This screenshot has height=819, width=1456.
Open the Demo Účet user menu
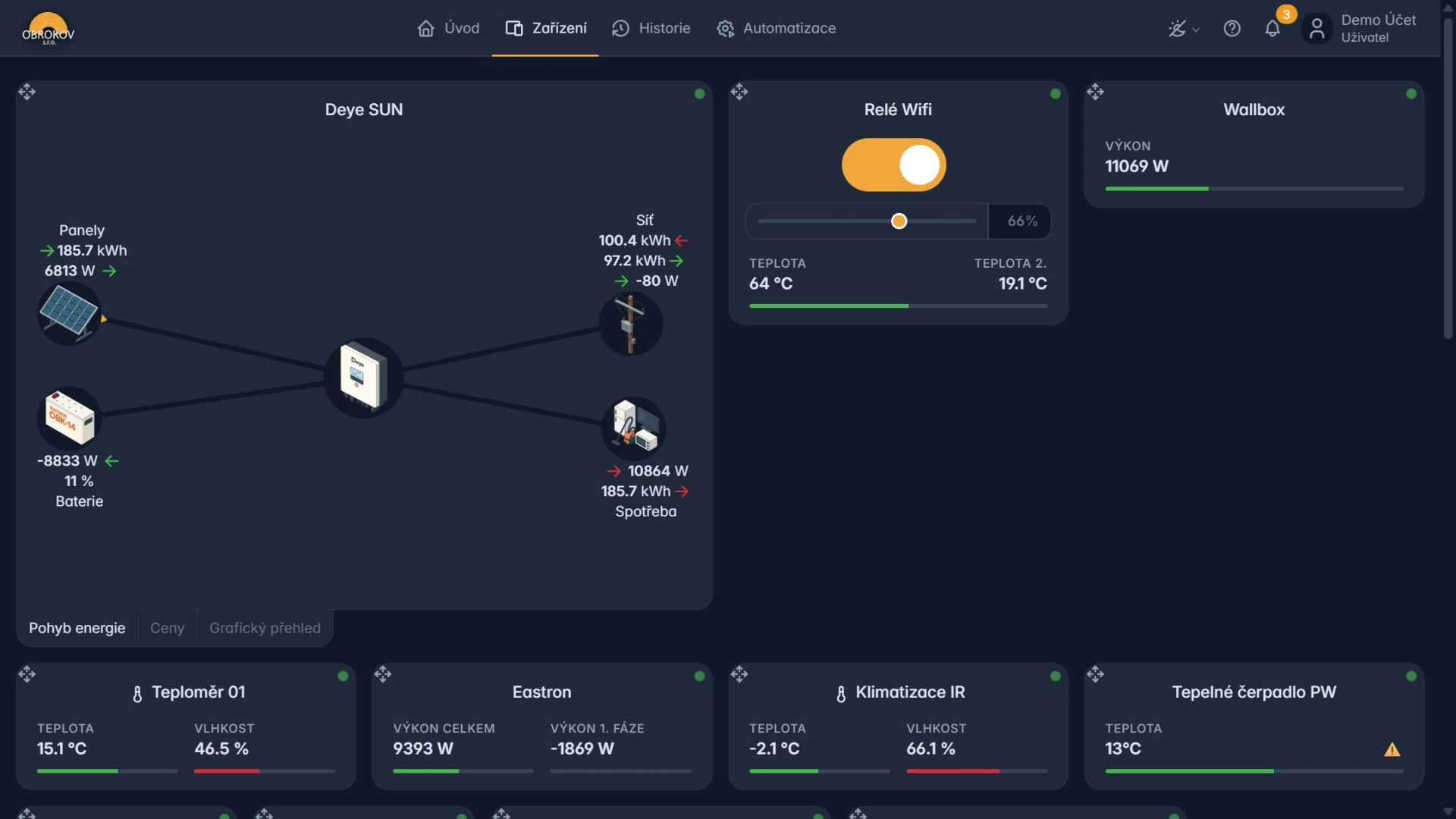(1360, 29)
